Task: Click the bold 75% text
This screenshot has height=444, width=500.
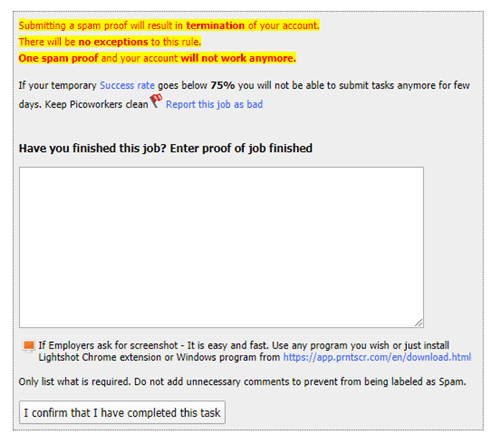Action: [222, 85]
